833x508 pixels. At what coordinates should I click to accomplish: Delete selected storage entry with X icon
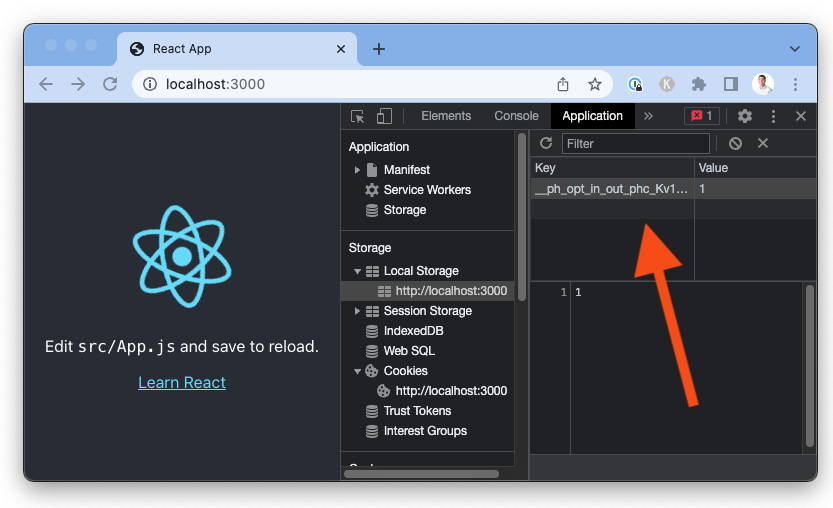763,144
